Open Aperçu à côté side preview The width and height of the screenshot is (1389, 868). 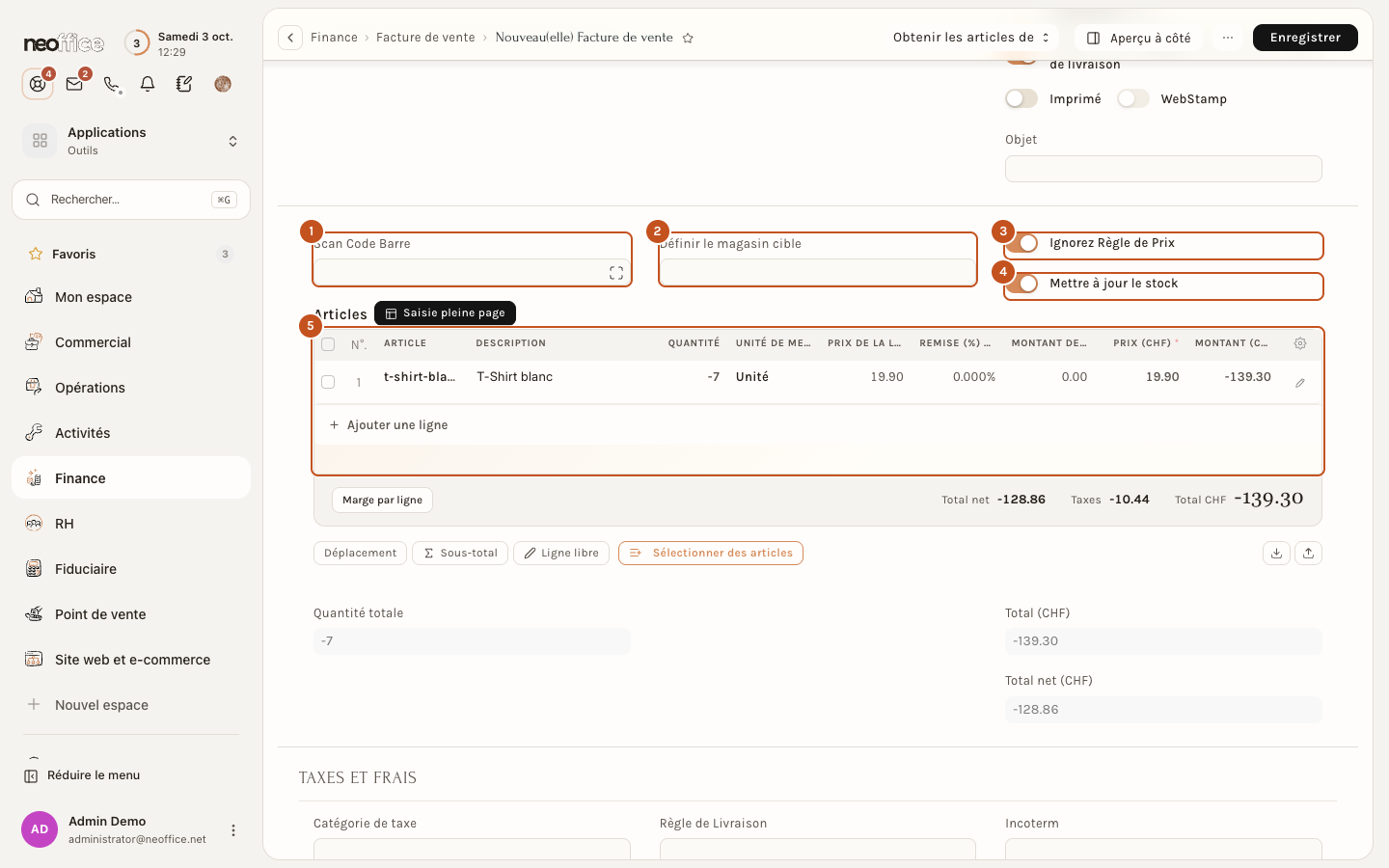pos(1139,38)
